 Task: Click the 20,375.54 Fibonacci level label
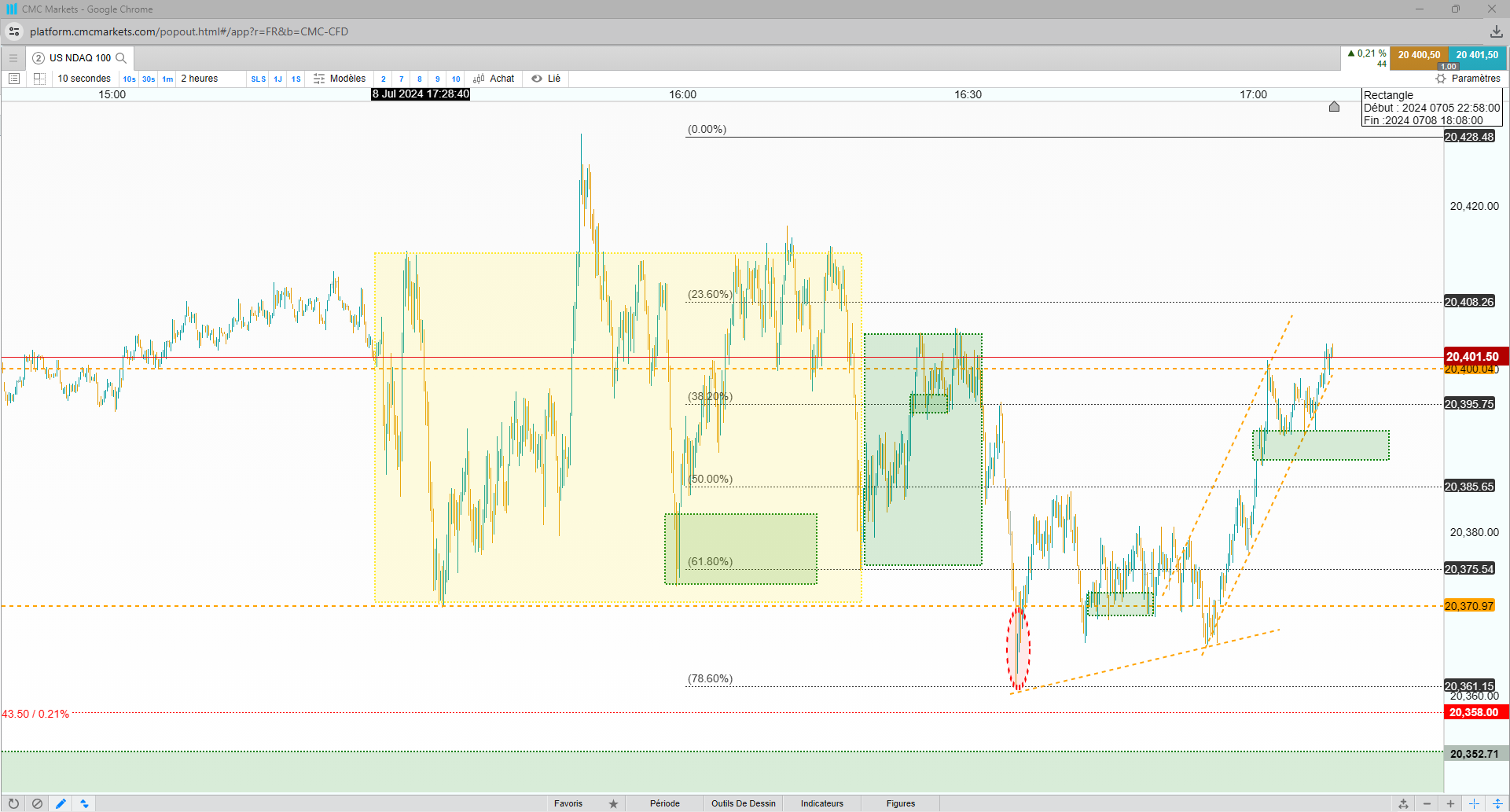(1469, 569)
